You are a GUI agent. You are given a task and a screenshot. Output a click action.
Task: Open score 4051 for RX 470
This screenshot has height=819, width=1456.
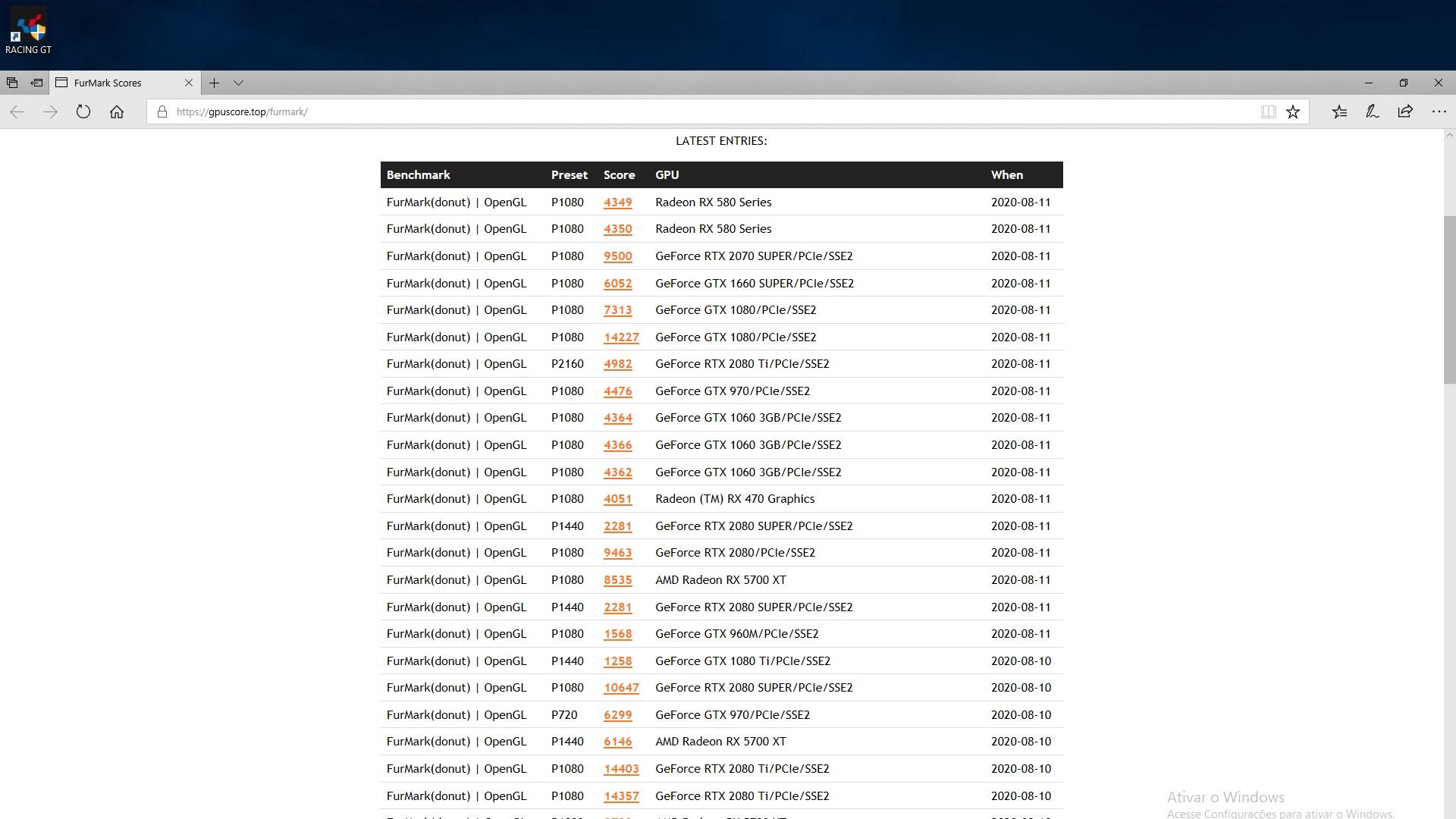point(617,499)
